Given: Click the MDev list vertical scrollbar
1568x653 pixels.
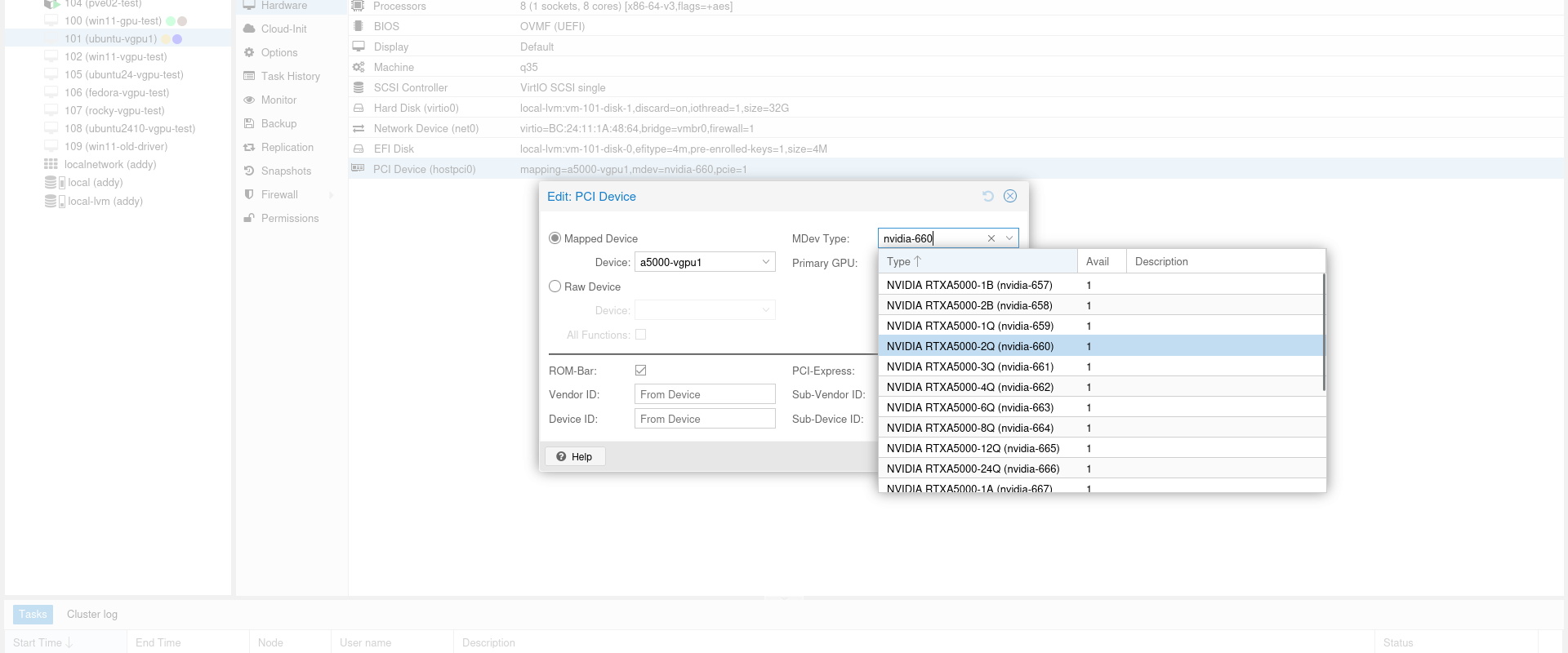Looking at the screenshot, I should pyautogui.click(x=1324, y=332).
